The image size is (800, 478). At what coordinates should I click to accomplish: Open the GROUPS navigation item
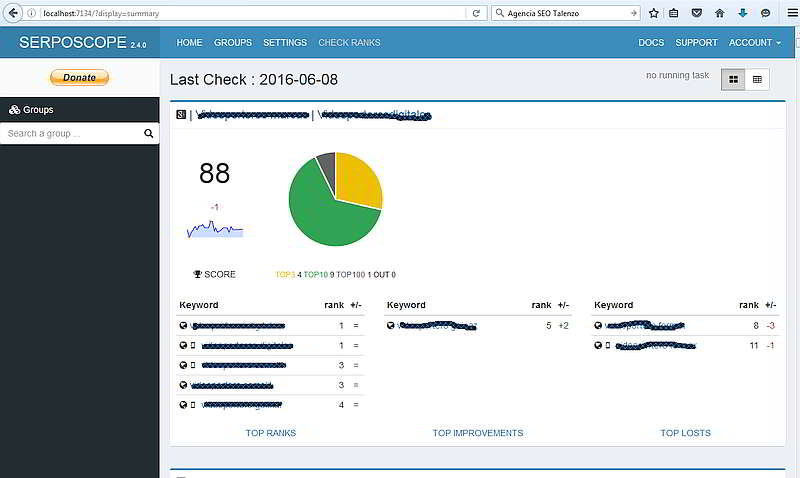(233, 43)
